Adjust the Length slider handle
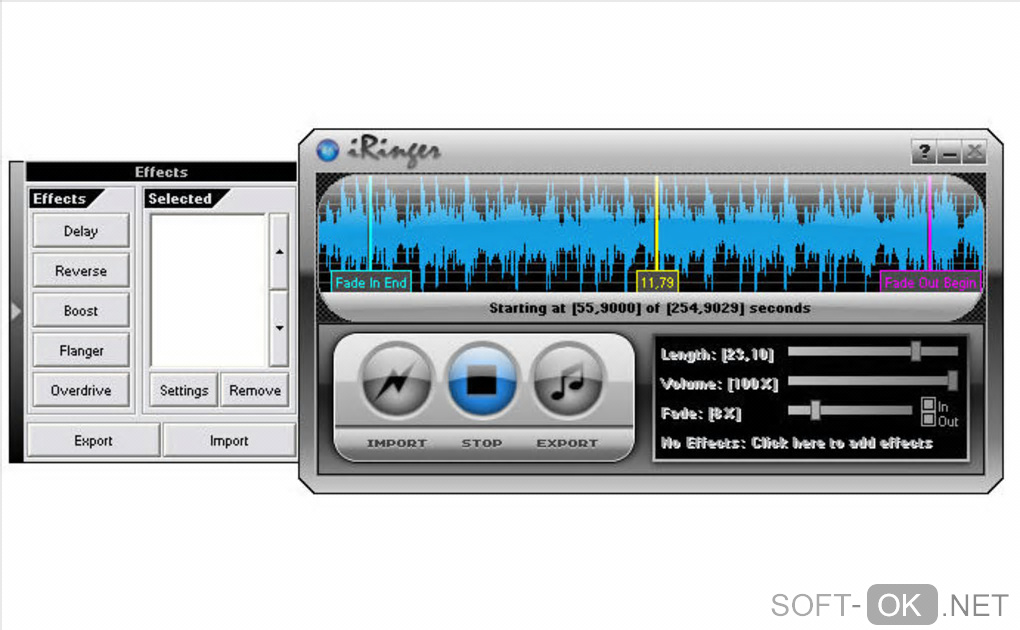 click(x=915, y=351)
